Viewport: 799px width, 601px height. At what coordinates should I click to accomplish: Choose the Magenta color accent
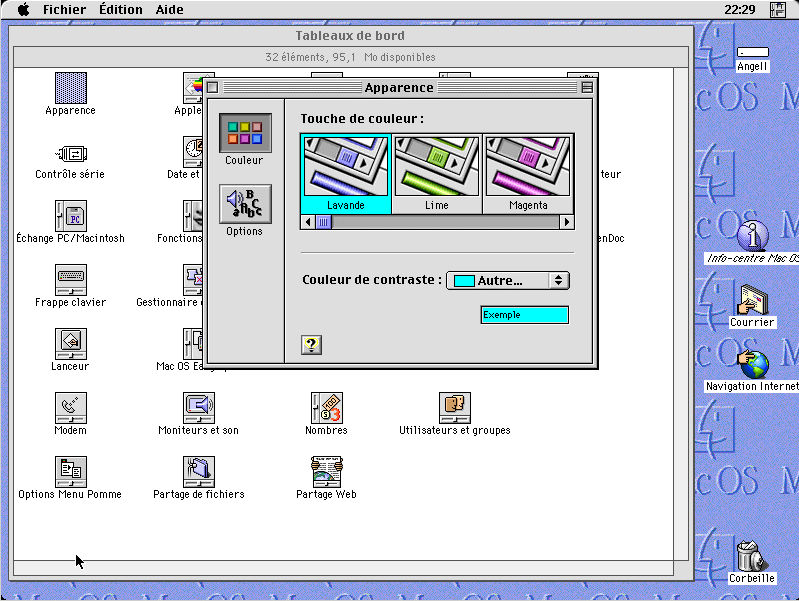pyautogui.click(x=528, y=174)
